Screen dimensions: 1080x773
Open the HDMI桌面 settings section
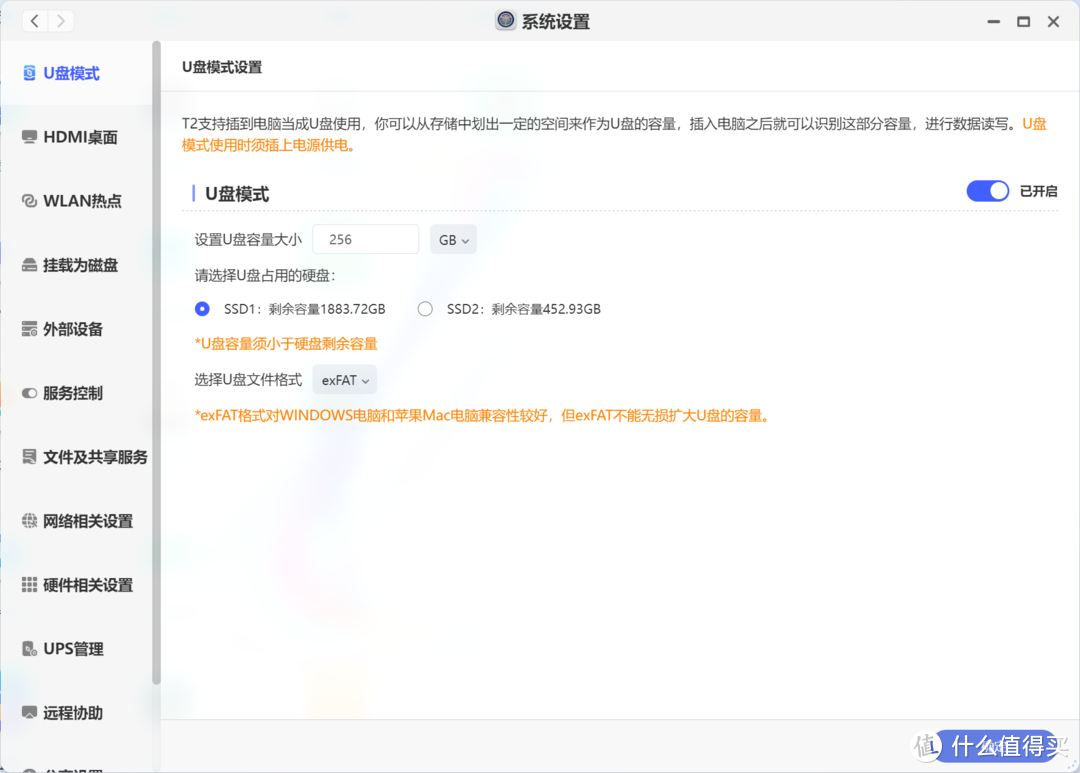click(x=70, y=136)
